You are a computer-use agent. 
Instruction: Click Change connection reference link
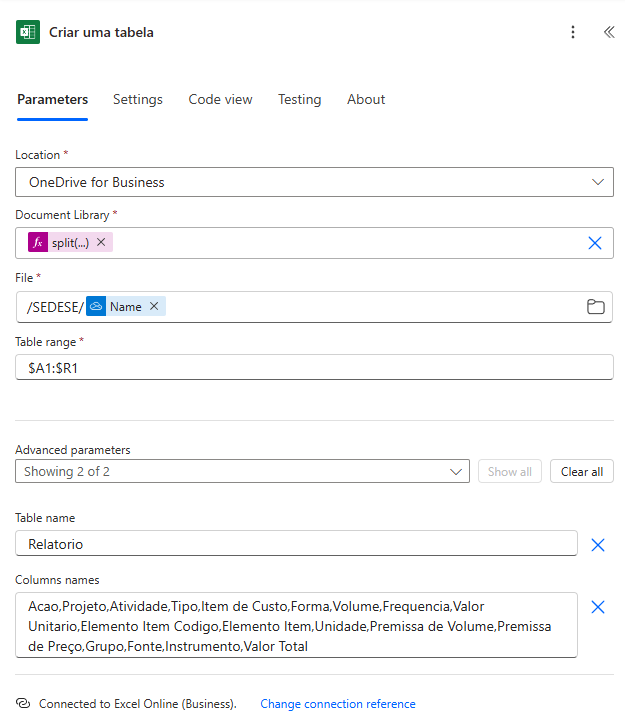pyautogui.click(x=337, y=704)
